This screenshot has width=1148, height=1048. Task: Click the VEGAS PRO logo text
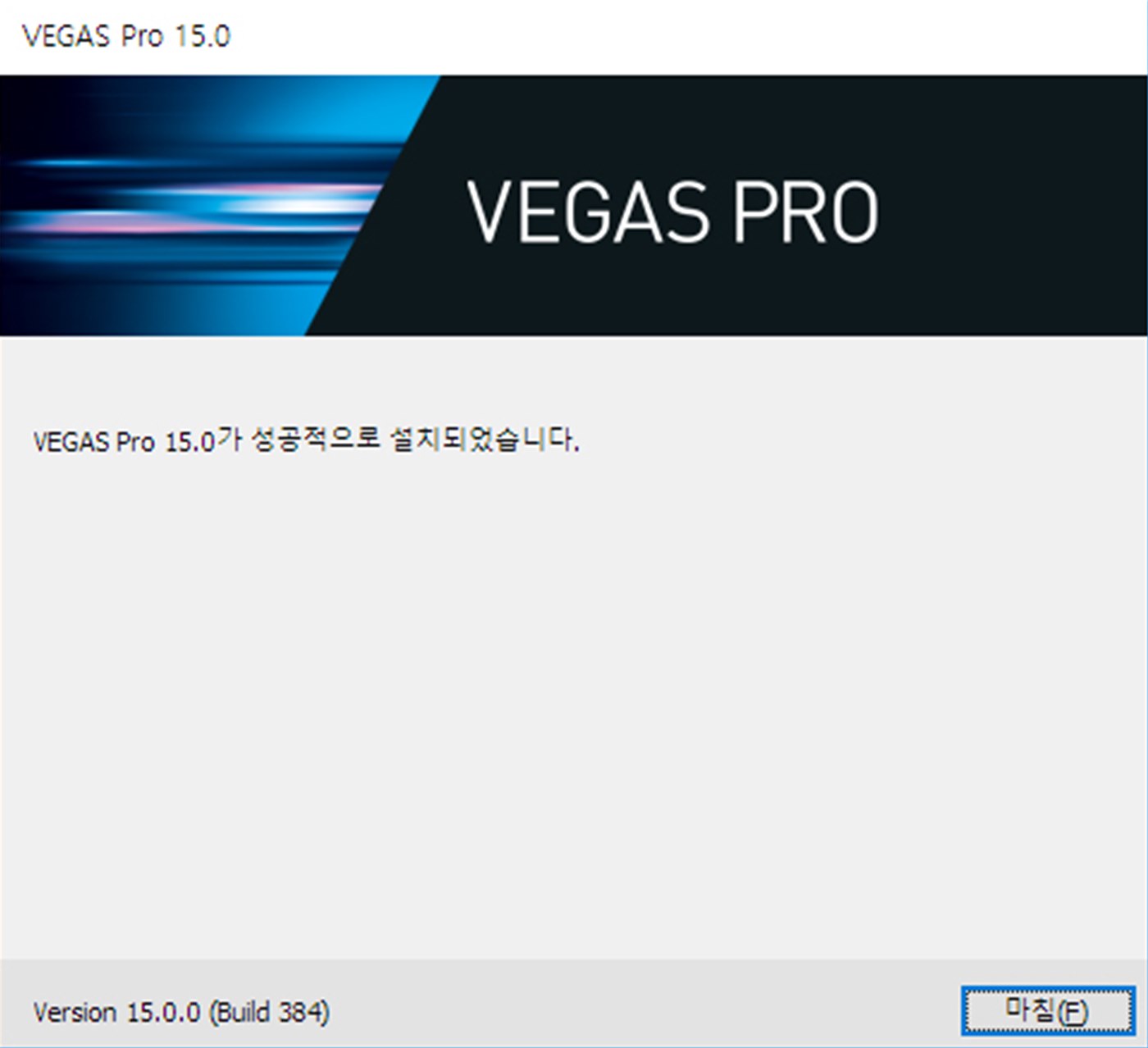[672, 212]
